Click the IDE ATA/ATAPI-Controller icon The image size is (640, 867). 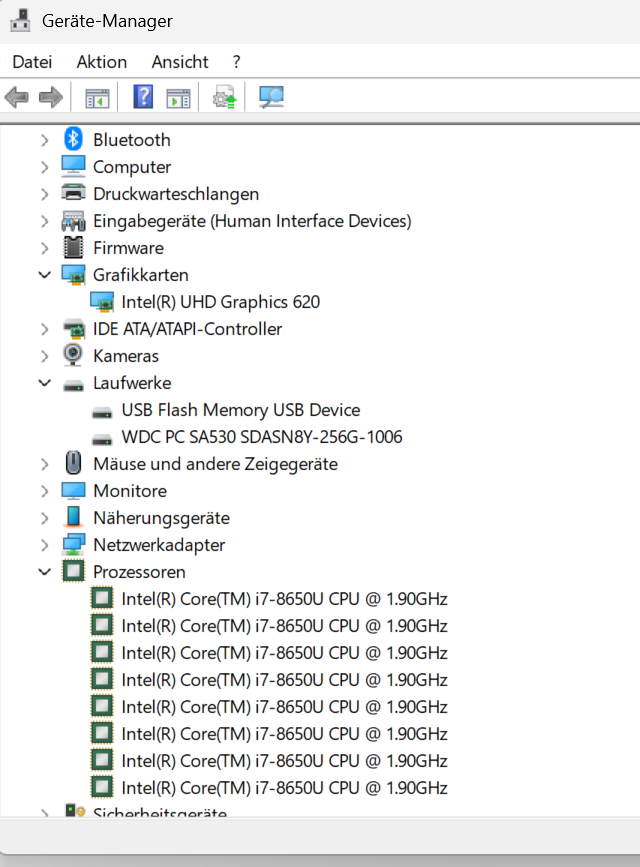coord(73,329)
